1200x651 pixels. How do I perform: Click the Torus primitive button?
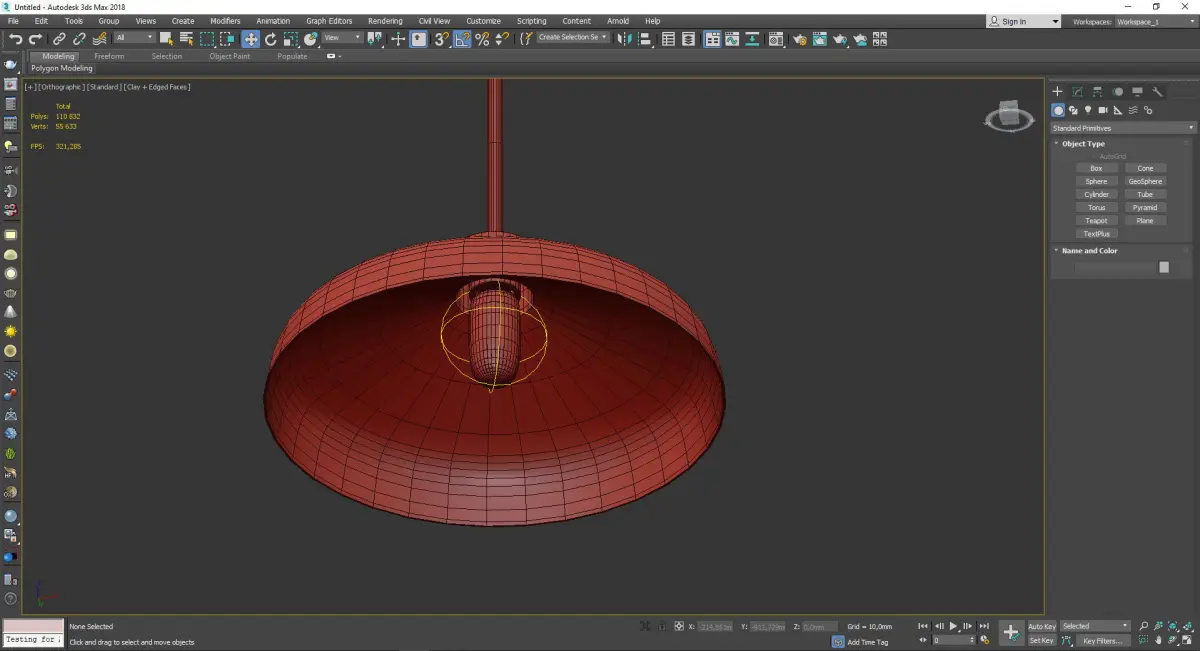[x=1096, y=208]
